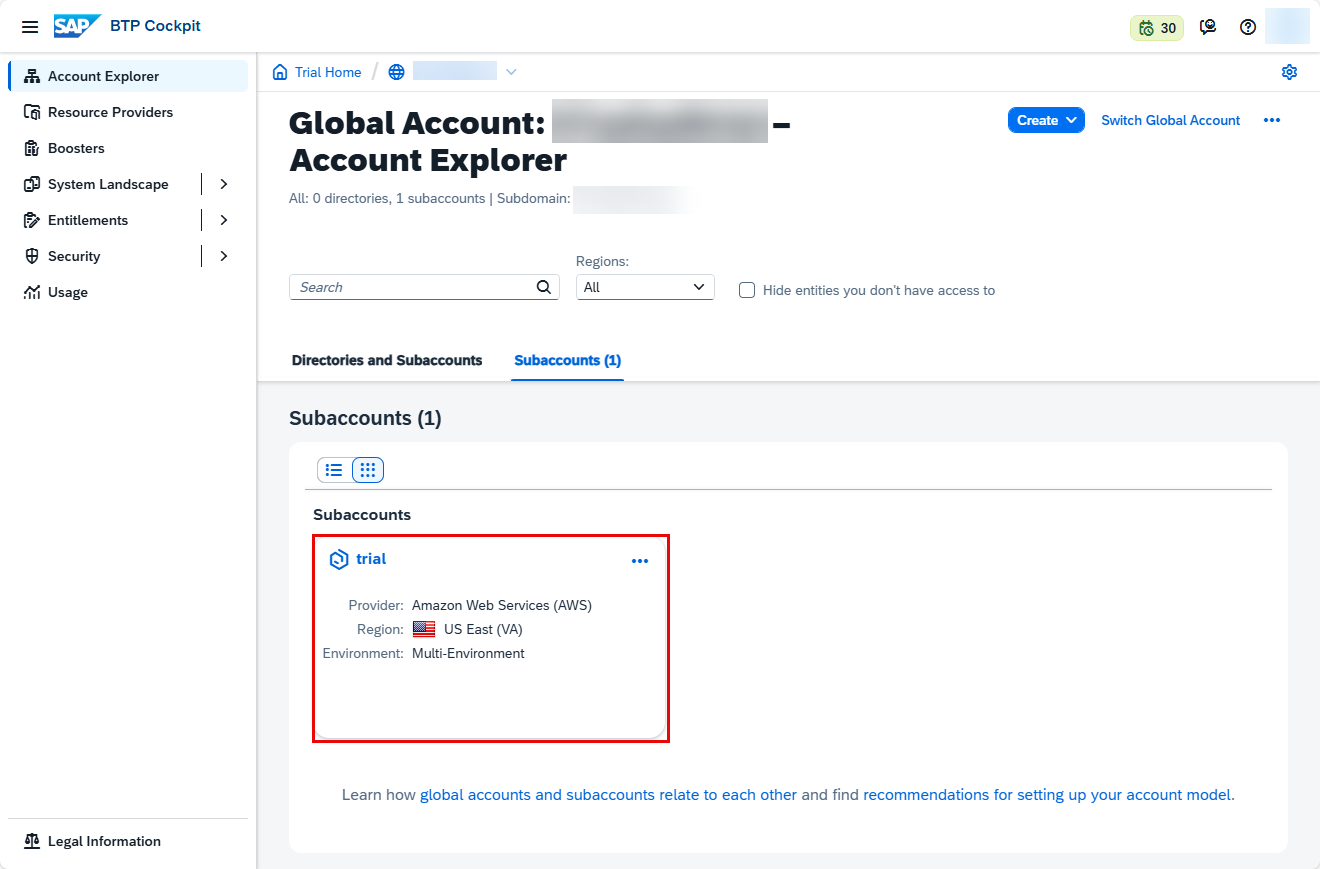Screen dimensions: 1320x869
Task: Open account model recommendations link
Action: [1047, 795]
